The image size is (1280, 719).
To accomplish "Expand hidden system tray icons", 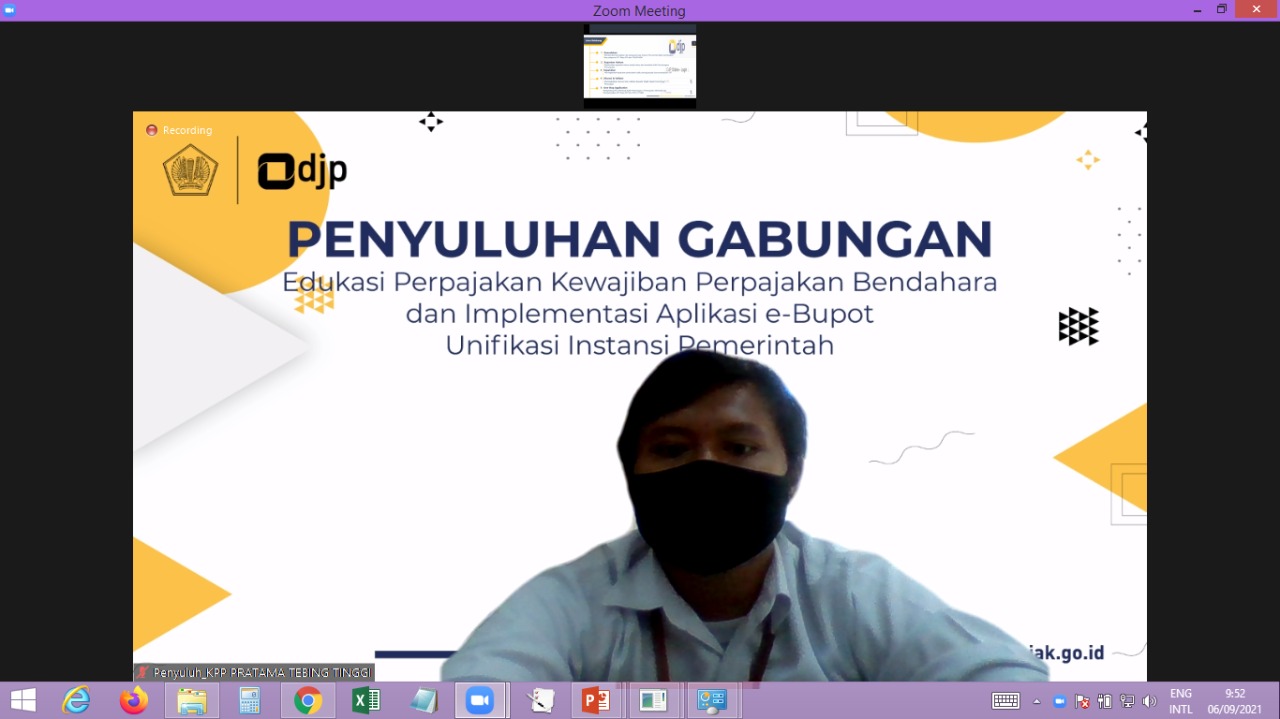I will (x=1036, y=702).
